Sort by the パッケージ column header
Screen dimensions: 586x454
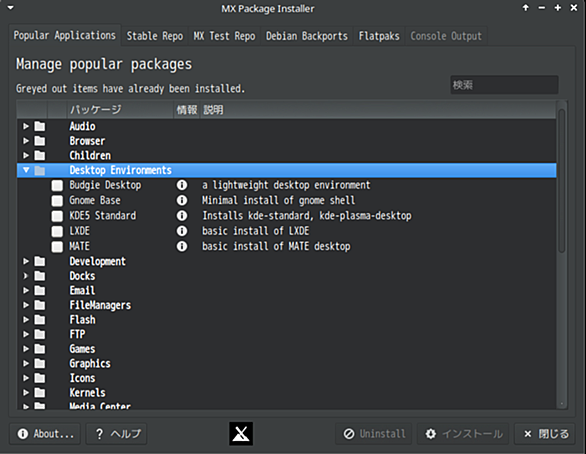point(120,110)
